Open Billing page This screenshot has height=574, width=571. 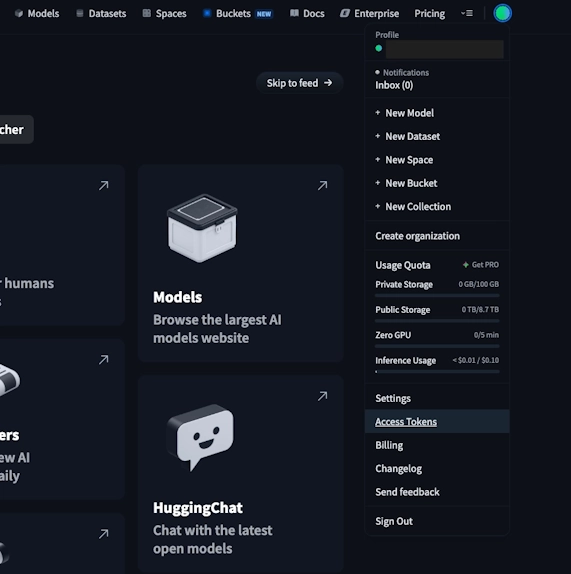click(x=437, y=445)
